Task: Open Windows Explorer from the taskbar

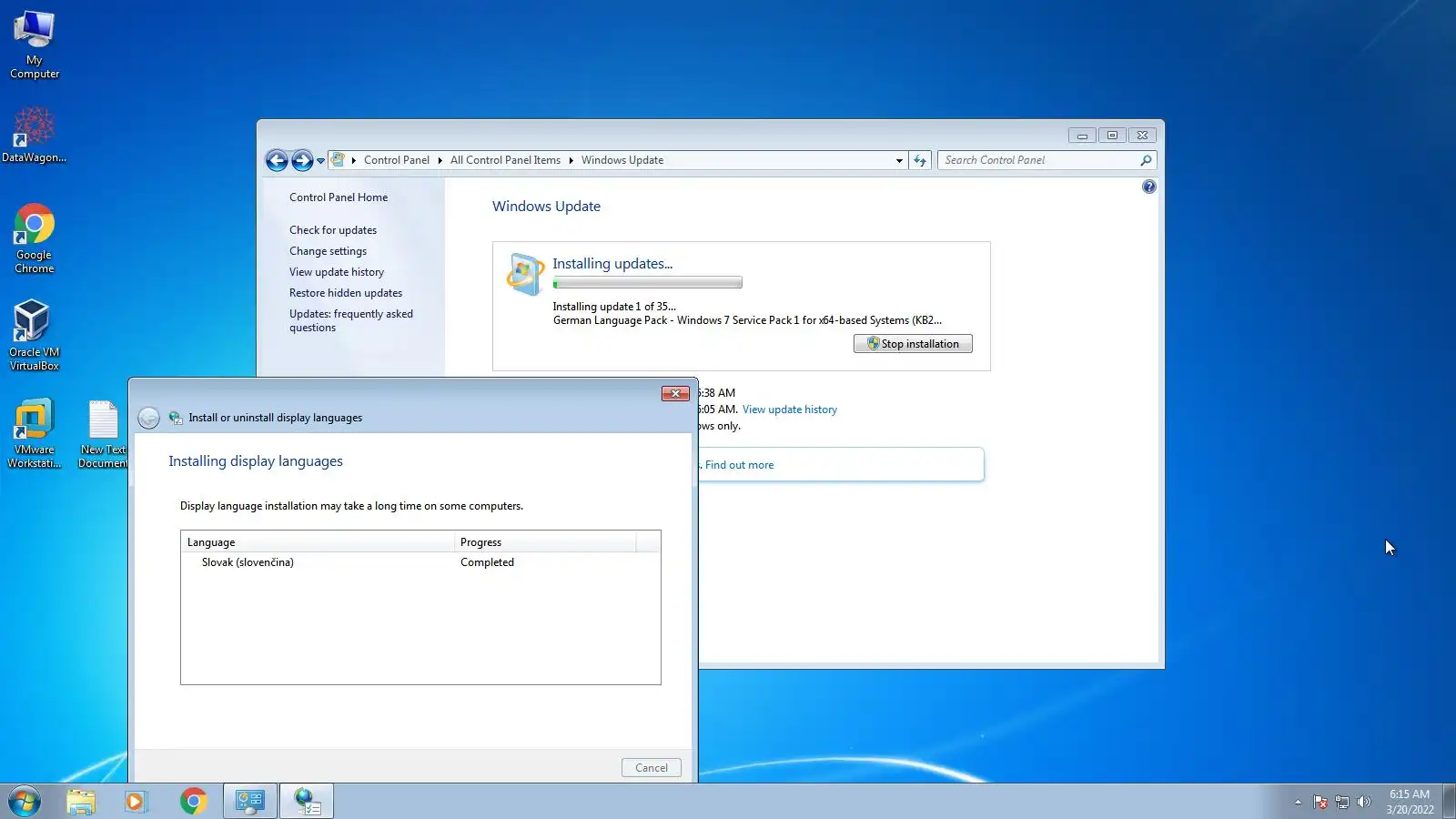Action: coord(81,801)
